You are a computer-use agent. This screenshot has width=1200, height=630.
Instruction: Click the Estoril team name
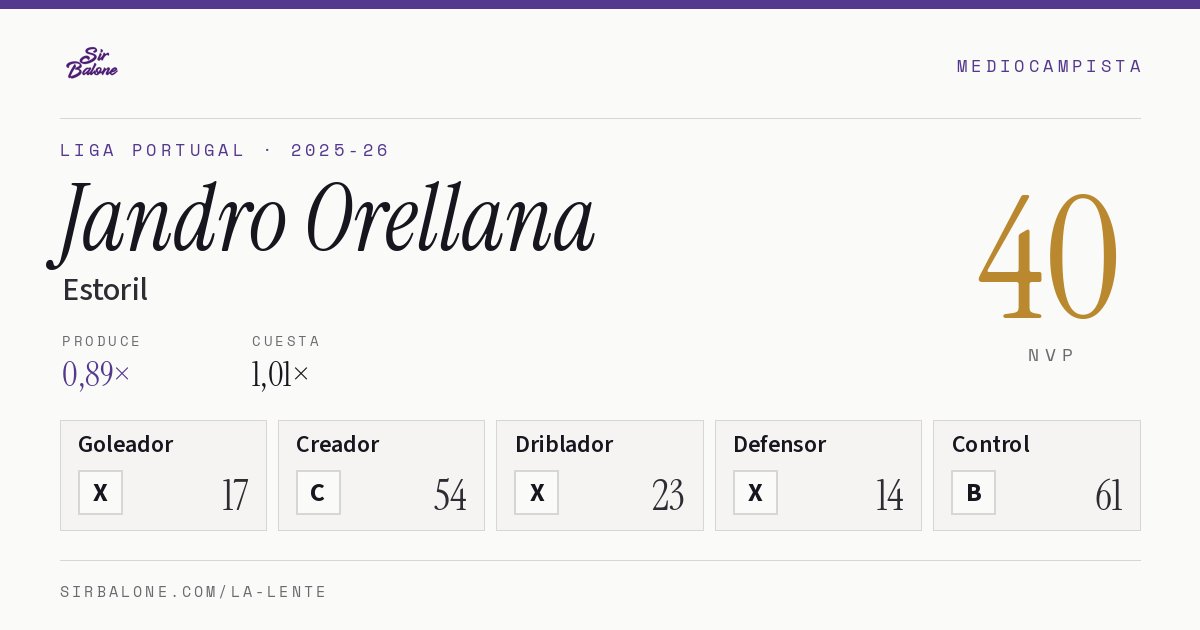[x=105, y=290]
